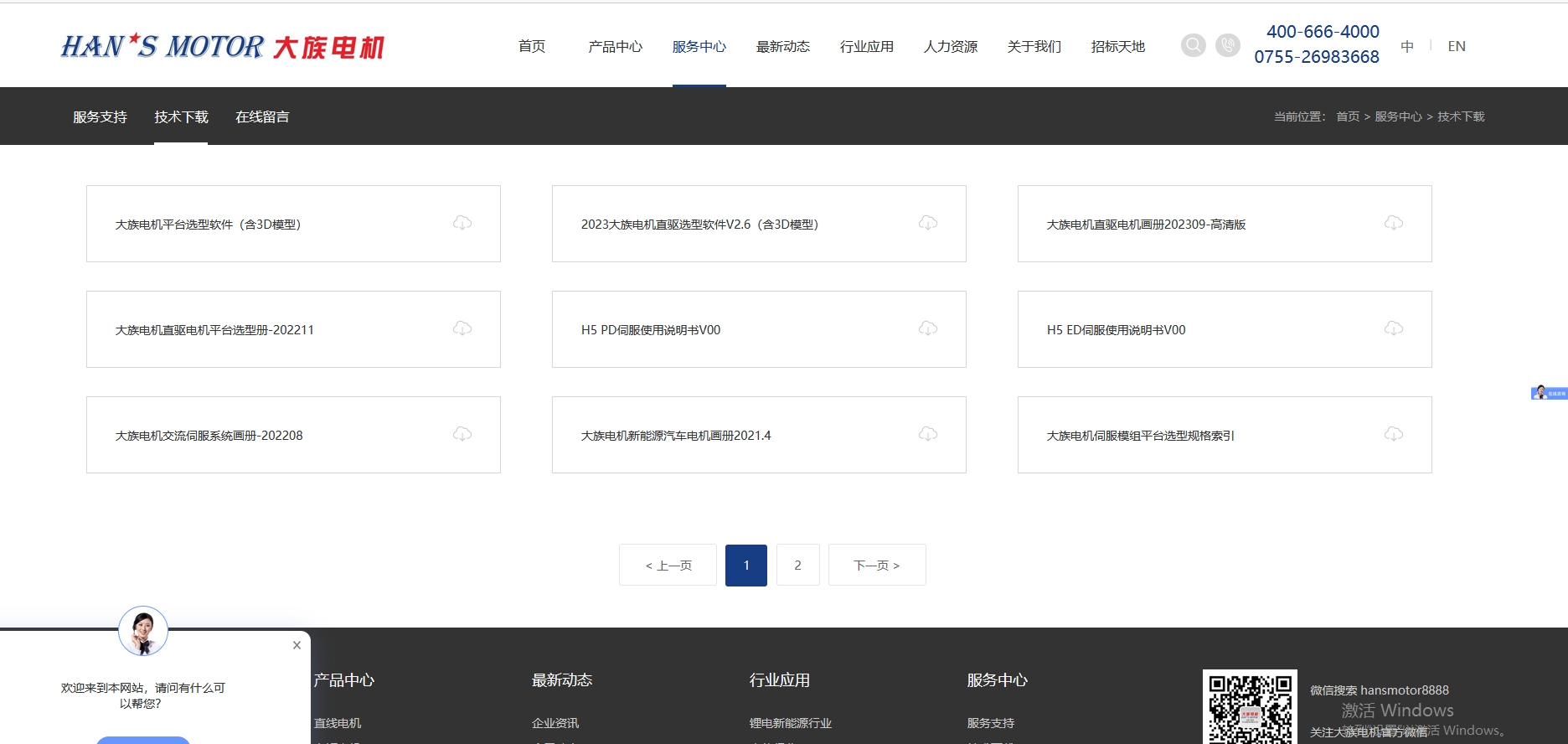Open 人力资源 navigation item

pos(951,46)
